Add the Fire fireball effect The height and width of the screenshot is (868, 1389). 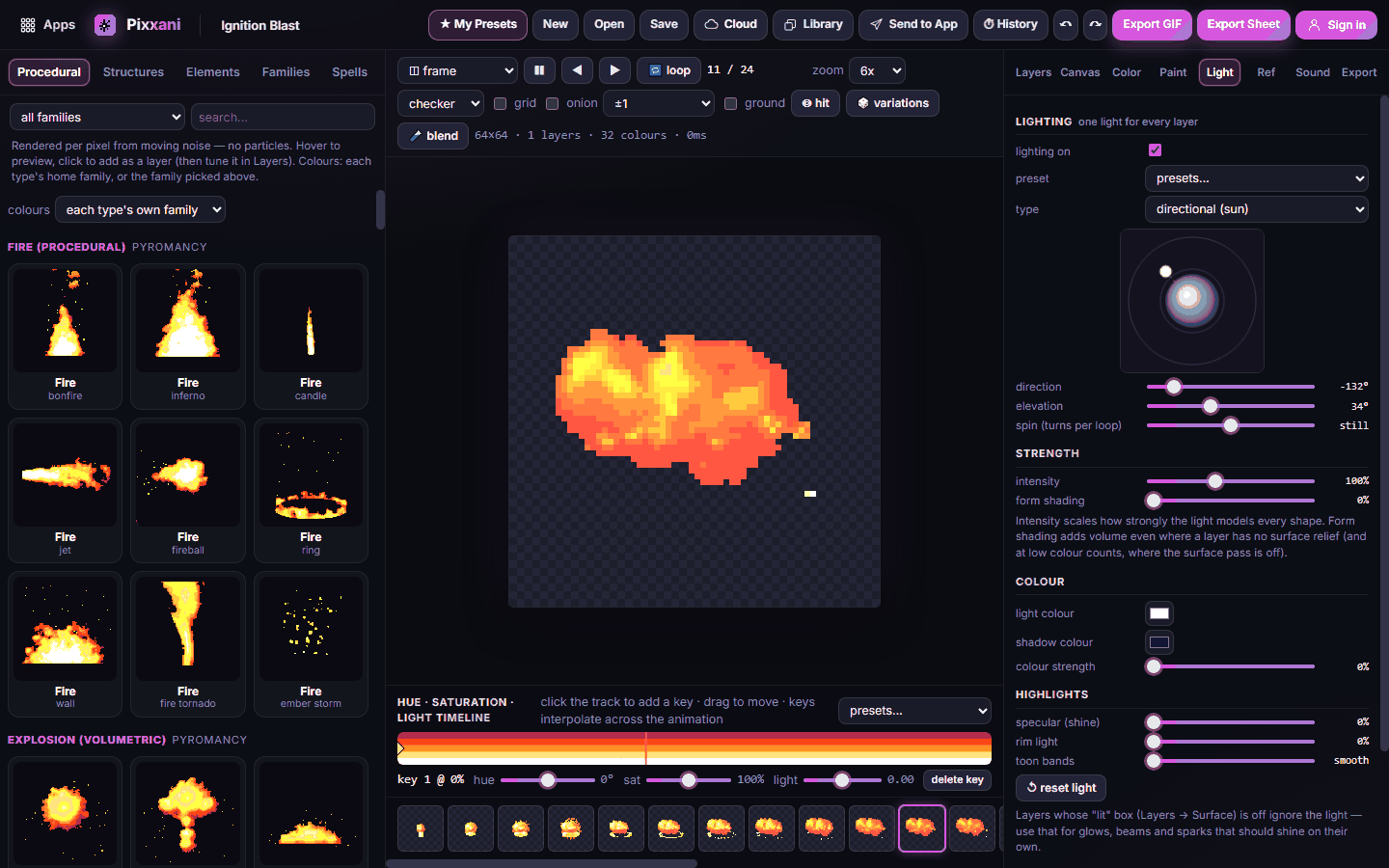pyautogui.click(x=188, y=491)
